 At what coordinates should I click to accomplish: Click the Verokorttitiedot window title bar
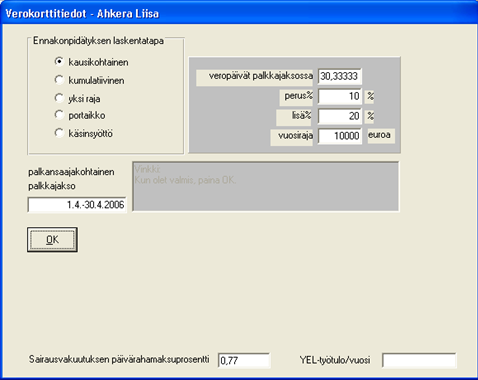pyautogui.click(x=239, y=13)
